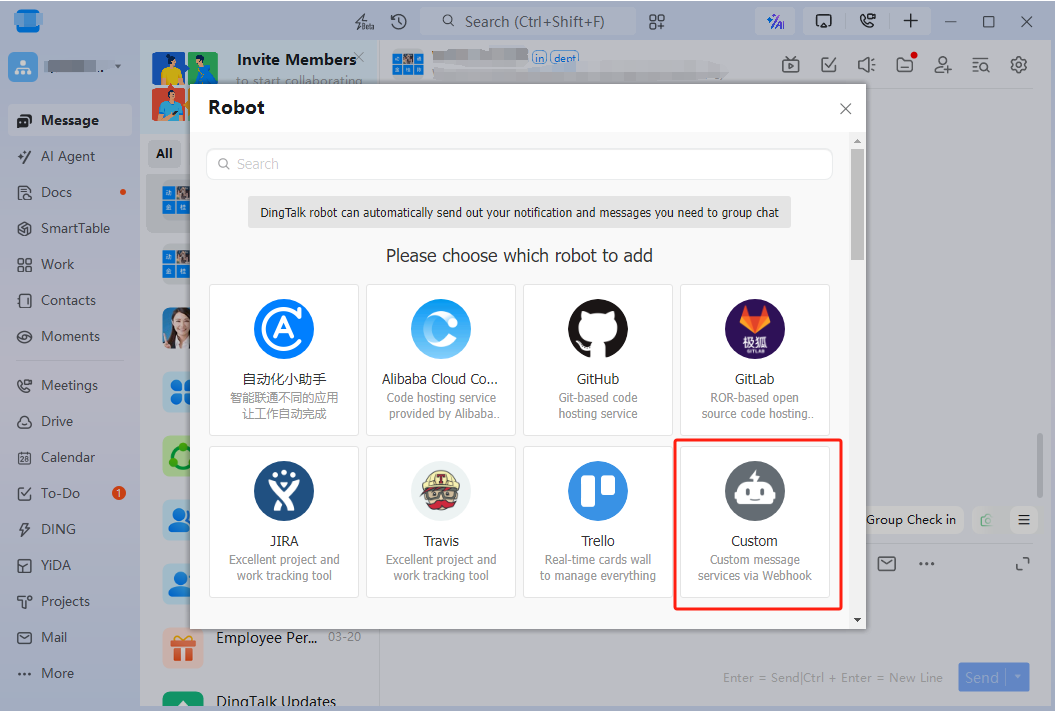
Task: Expand the organization name dropdown
Action: 118,67
